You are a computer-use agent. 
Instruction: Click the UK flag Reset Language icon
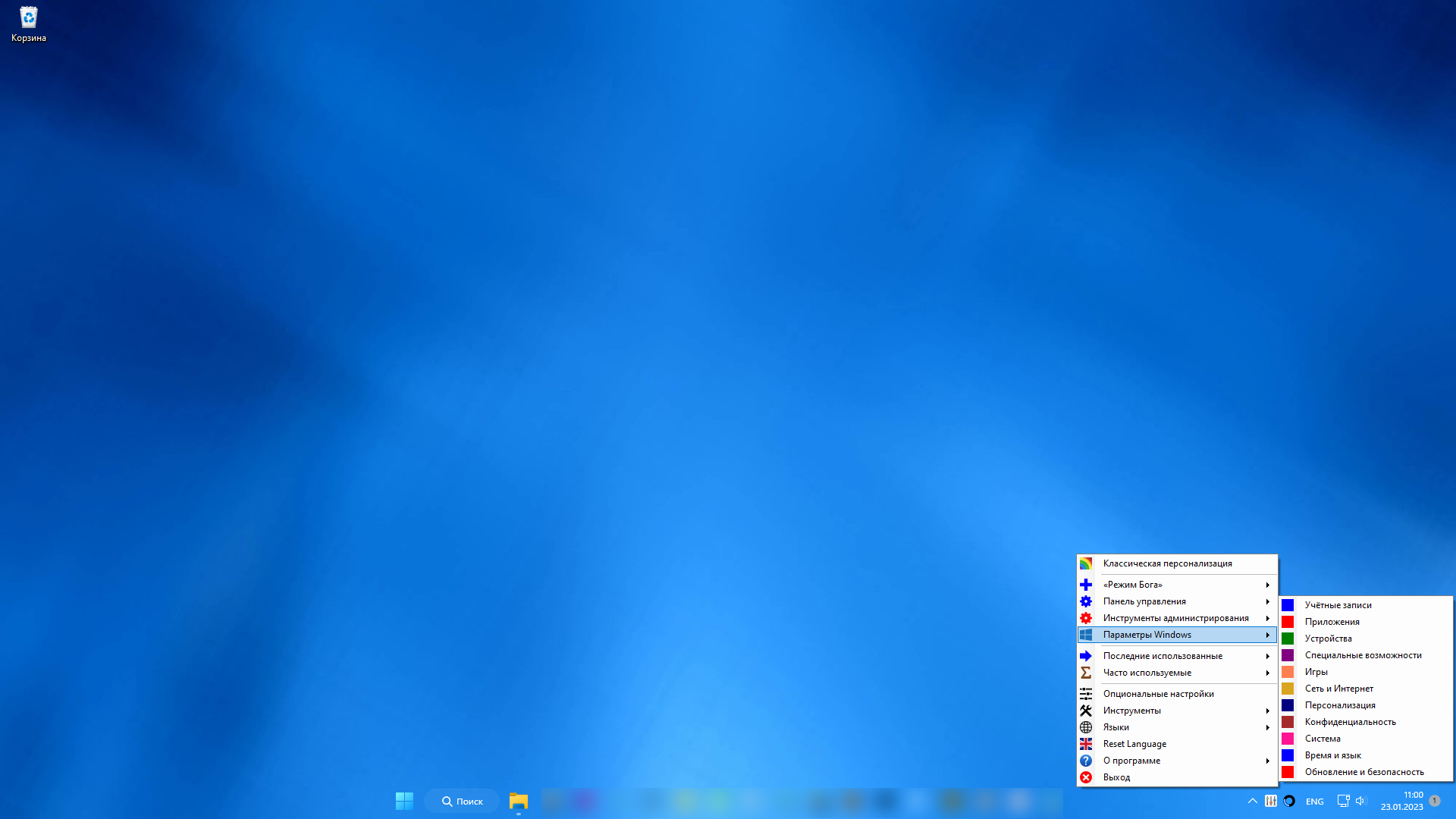[x=1086, y=744]
